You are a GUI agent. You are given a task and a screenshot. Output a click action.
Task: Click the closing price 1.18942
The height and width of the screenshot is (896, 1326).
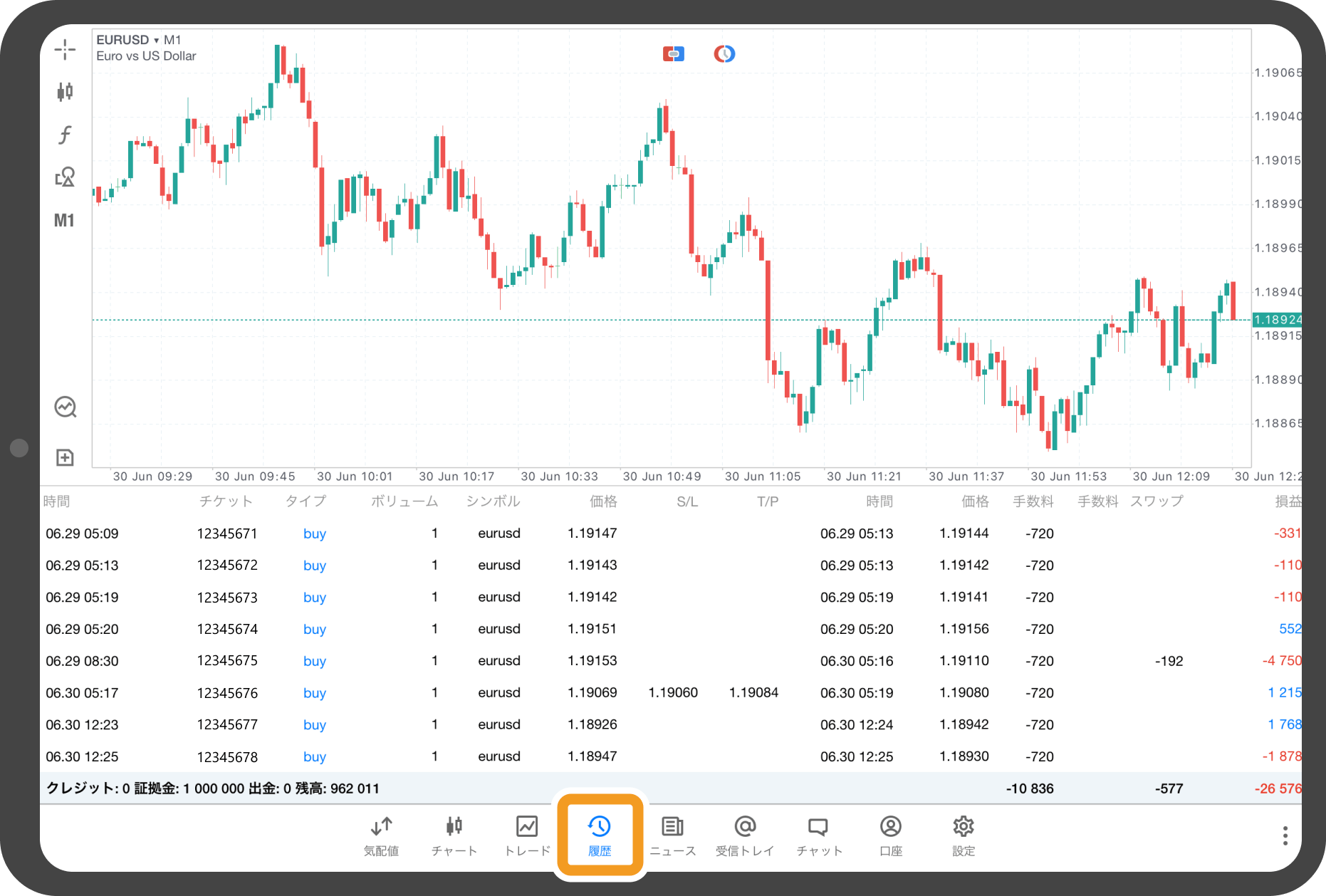click(x=964, y=724)
